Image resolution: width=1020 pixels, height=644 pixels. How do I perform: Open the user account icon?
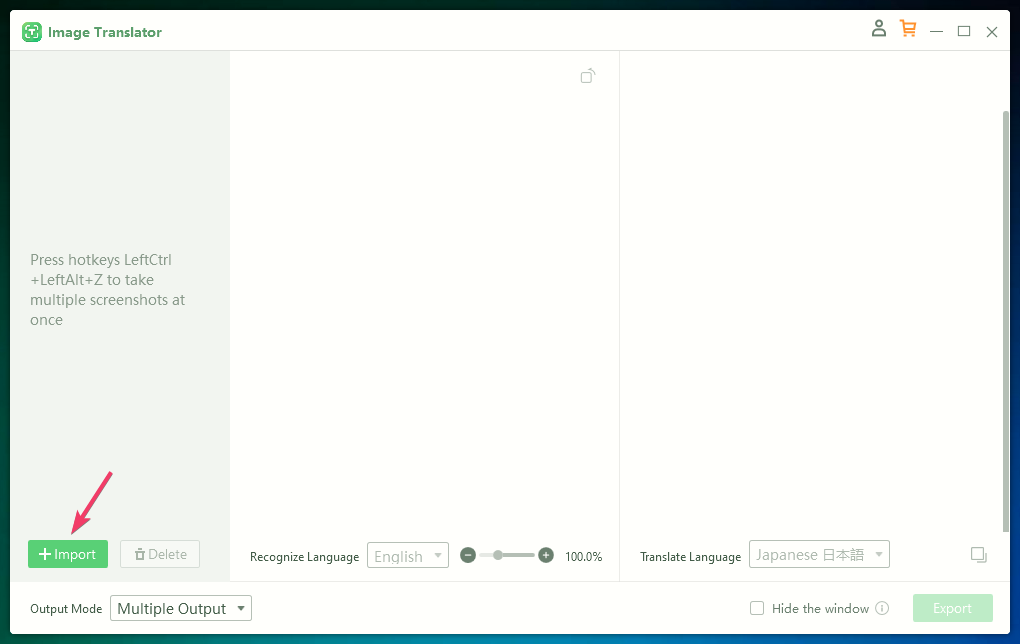879,29
